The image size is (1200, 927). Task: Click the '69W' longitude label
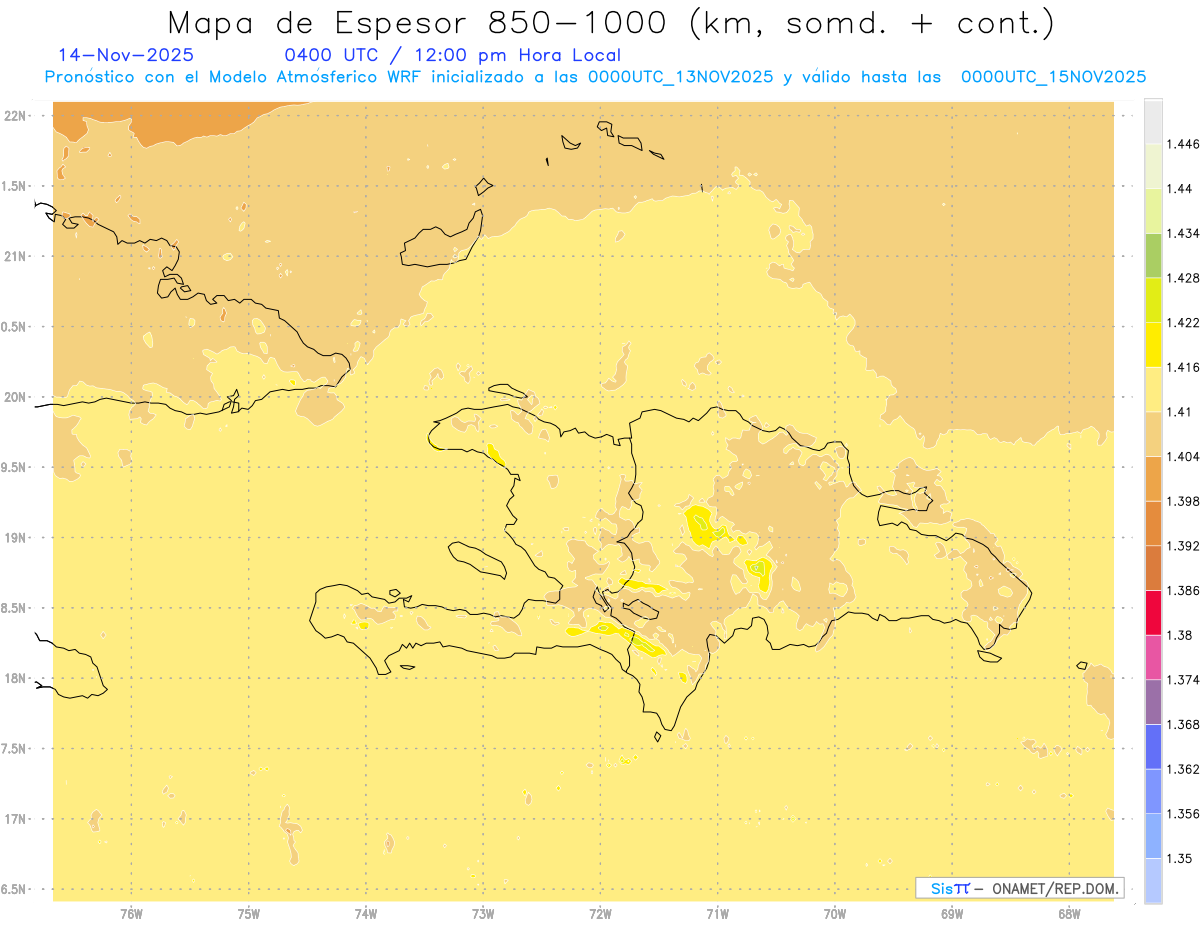952,914
